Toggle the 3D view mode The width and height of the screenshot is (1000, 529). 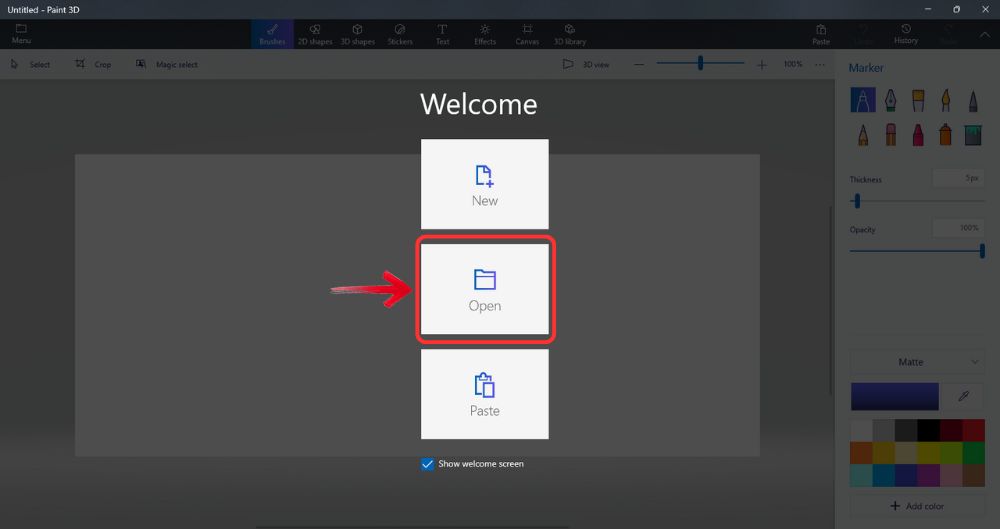coord(585,64)
